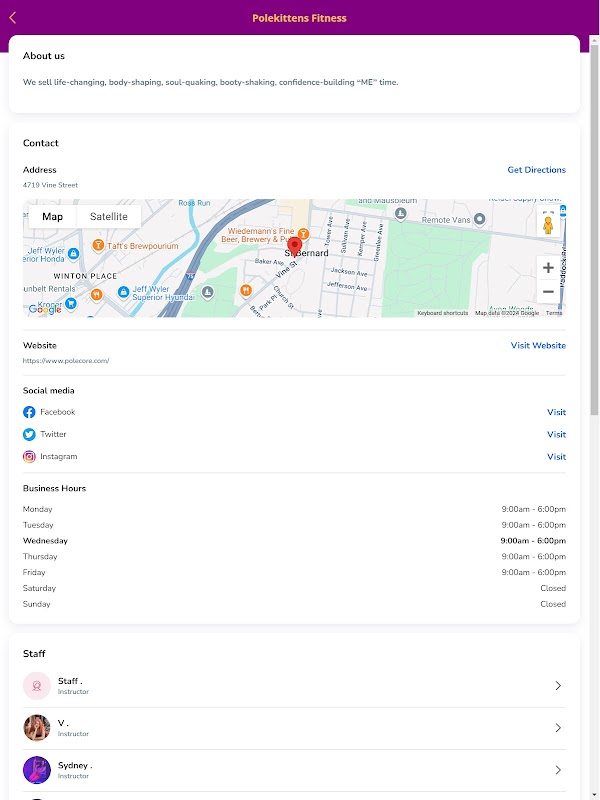Switch map to Satellite view

pyautogui.click(x=109, y=216)
